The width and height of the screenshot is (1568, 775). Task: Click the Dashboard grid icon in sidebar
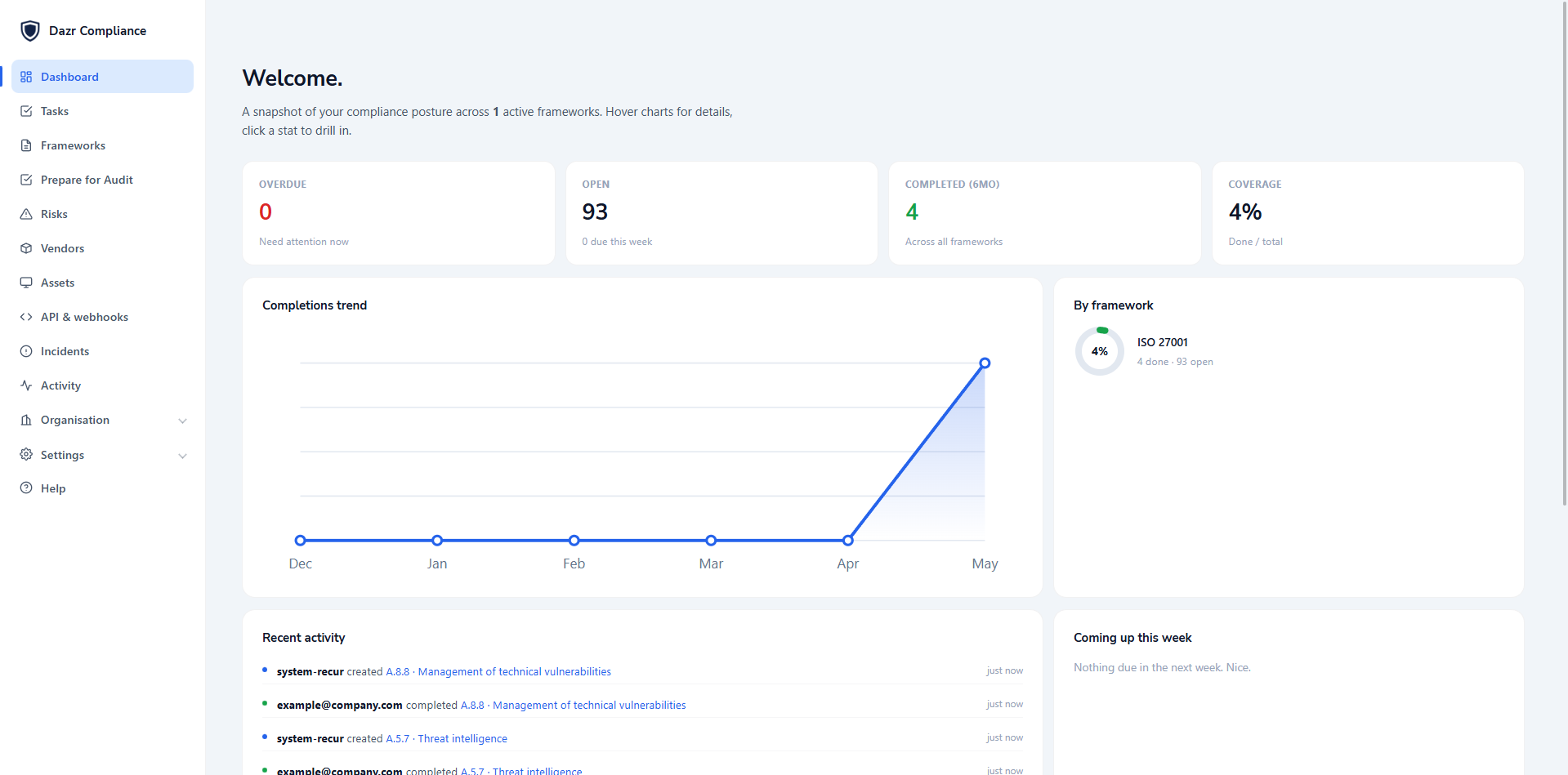click(x=26, y=77)
